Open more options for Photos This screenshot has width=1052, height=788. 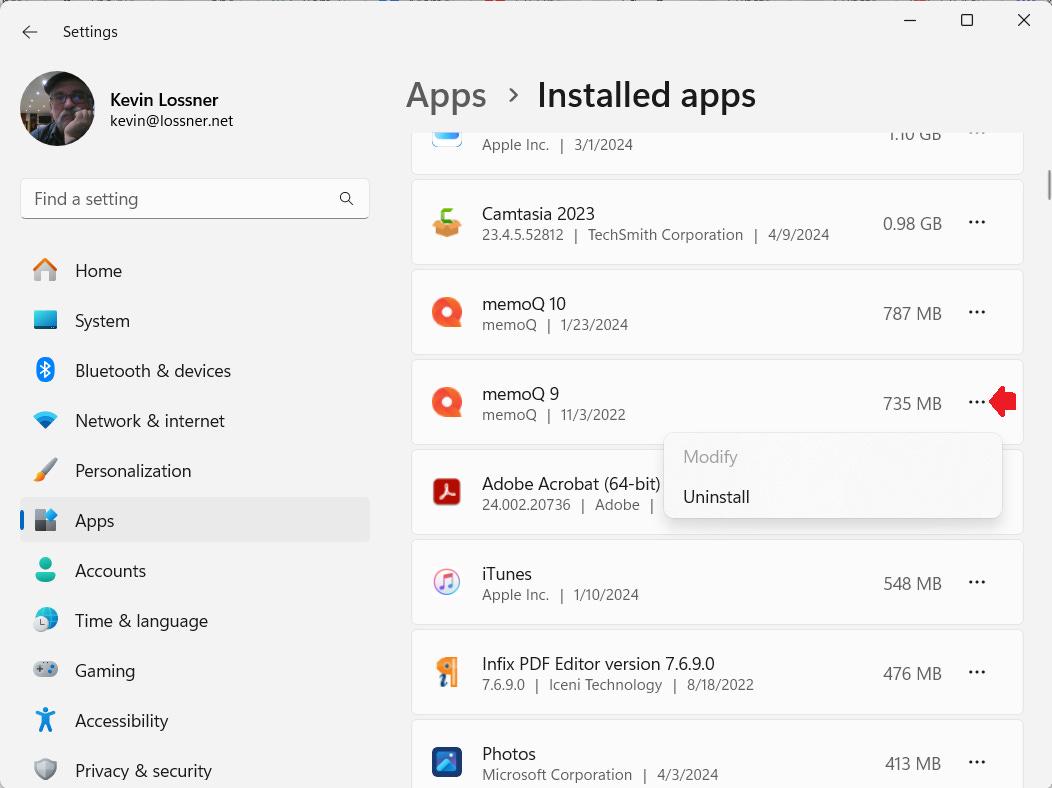(x=977, y=762)
